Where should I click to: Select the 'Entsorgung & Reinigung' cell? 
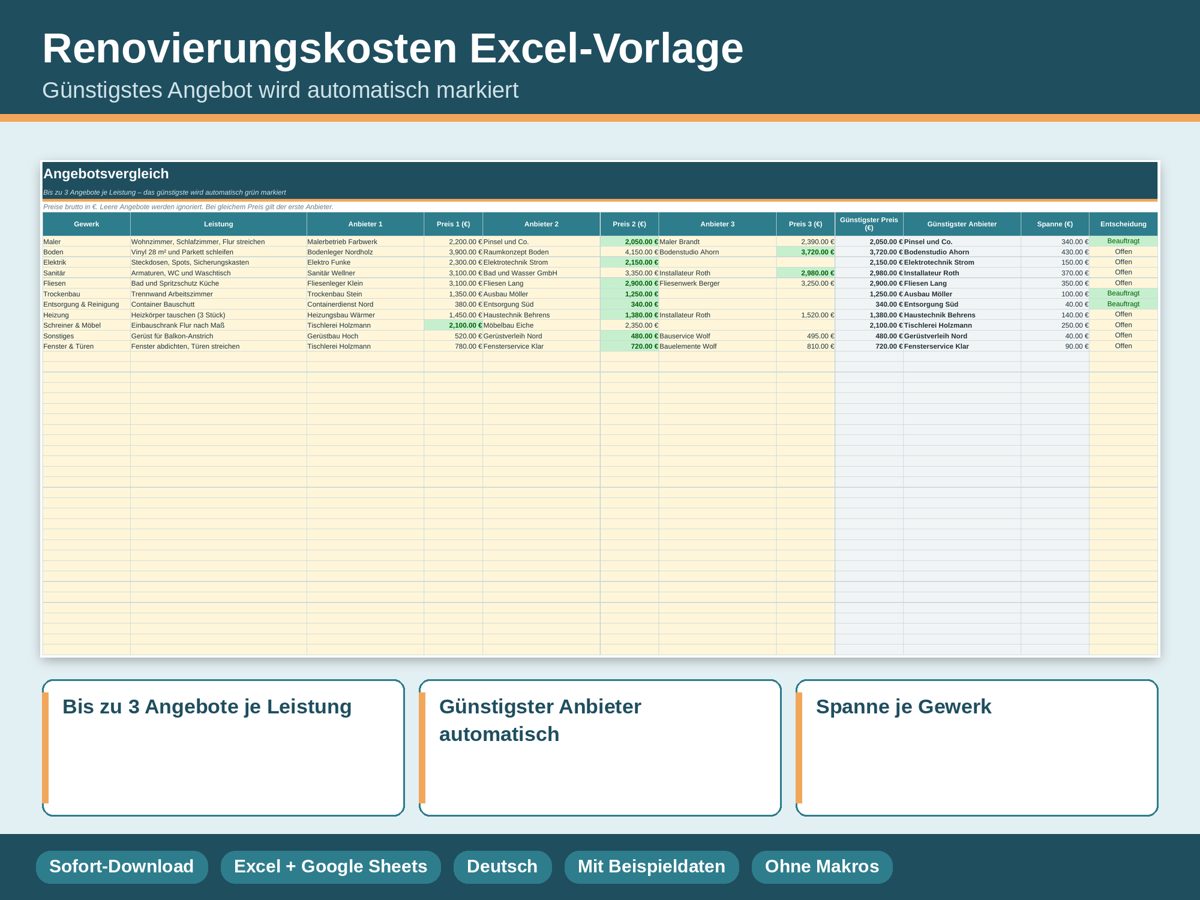click(x=86, y=305)
